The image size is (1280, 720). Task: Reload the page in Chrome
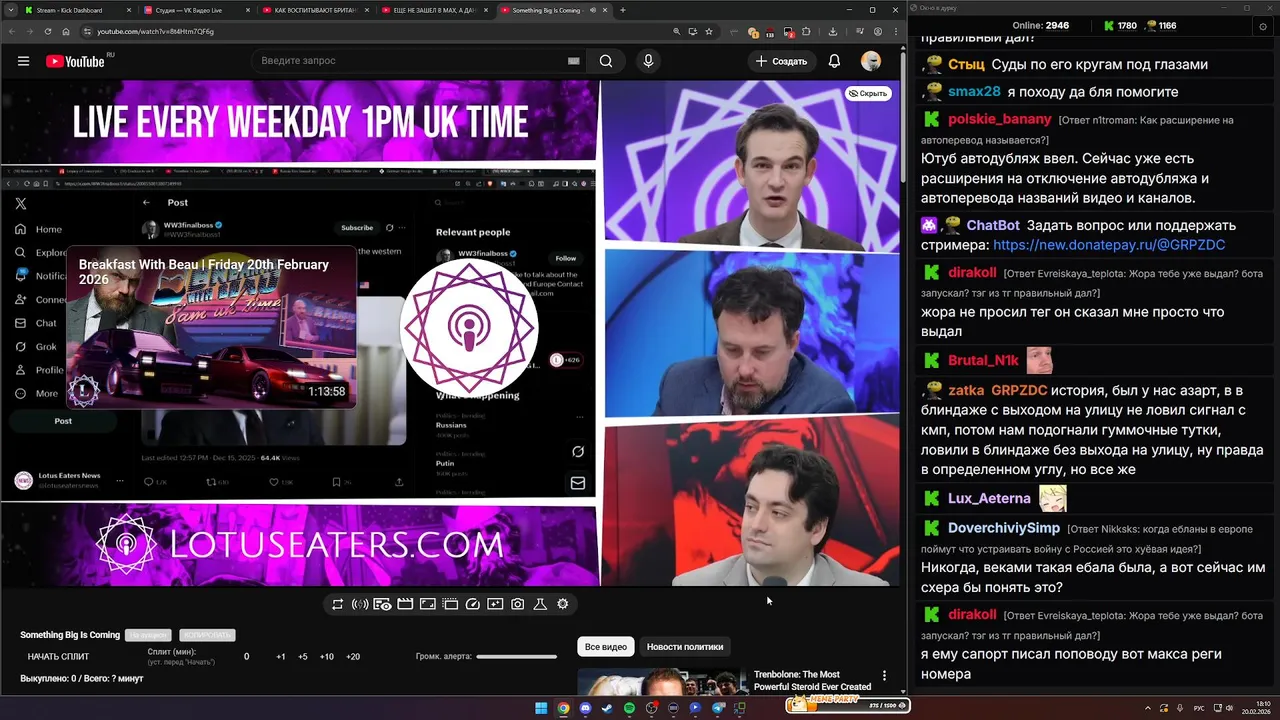pos(49,31)
